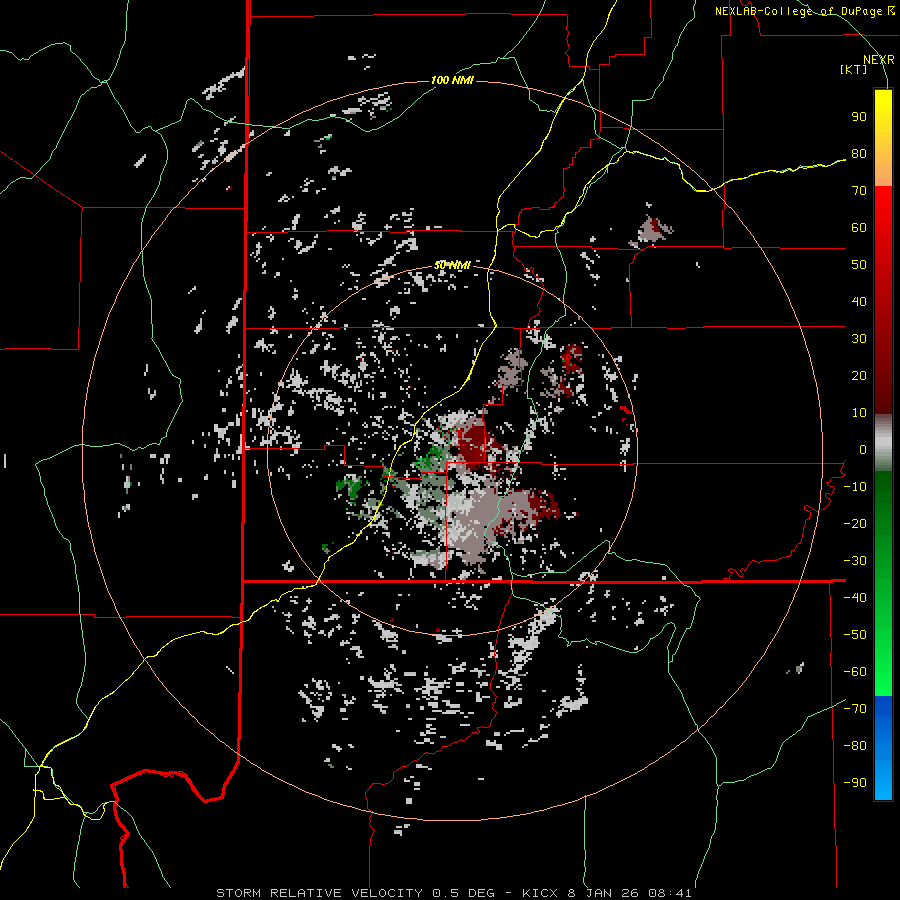Click the 60 value on velocity scale
This screenshot has width=900, height=900.
(x=859, y=228)
